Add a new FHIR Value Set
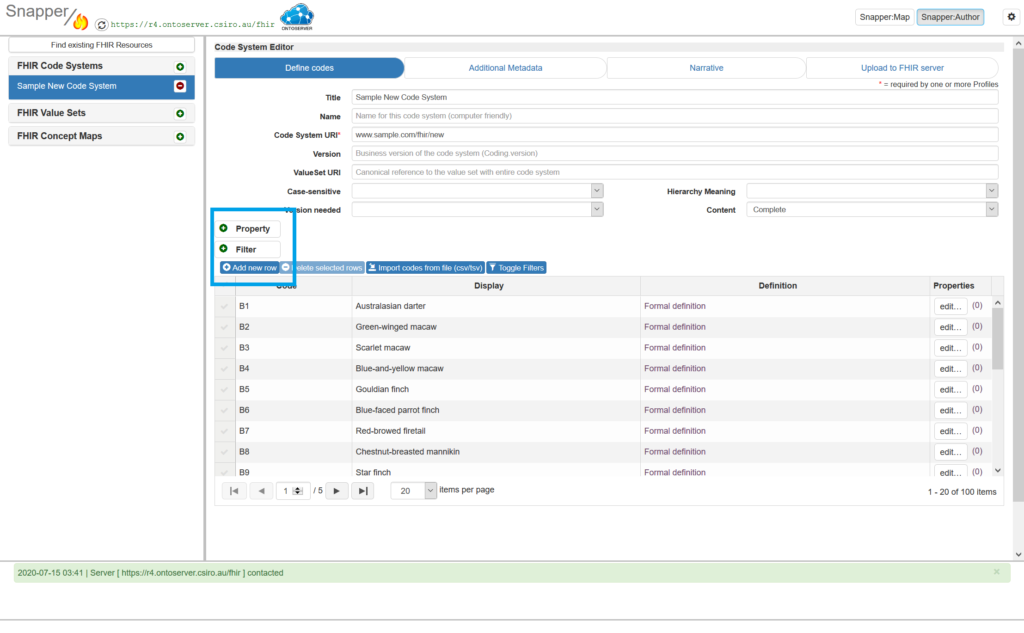 180,114
